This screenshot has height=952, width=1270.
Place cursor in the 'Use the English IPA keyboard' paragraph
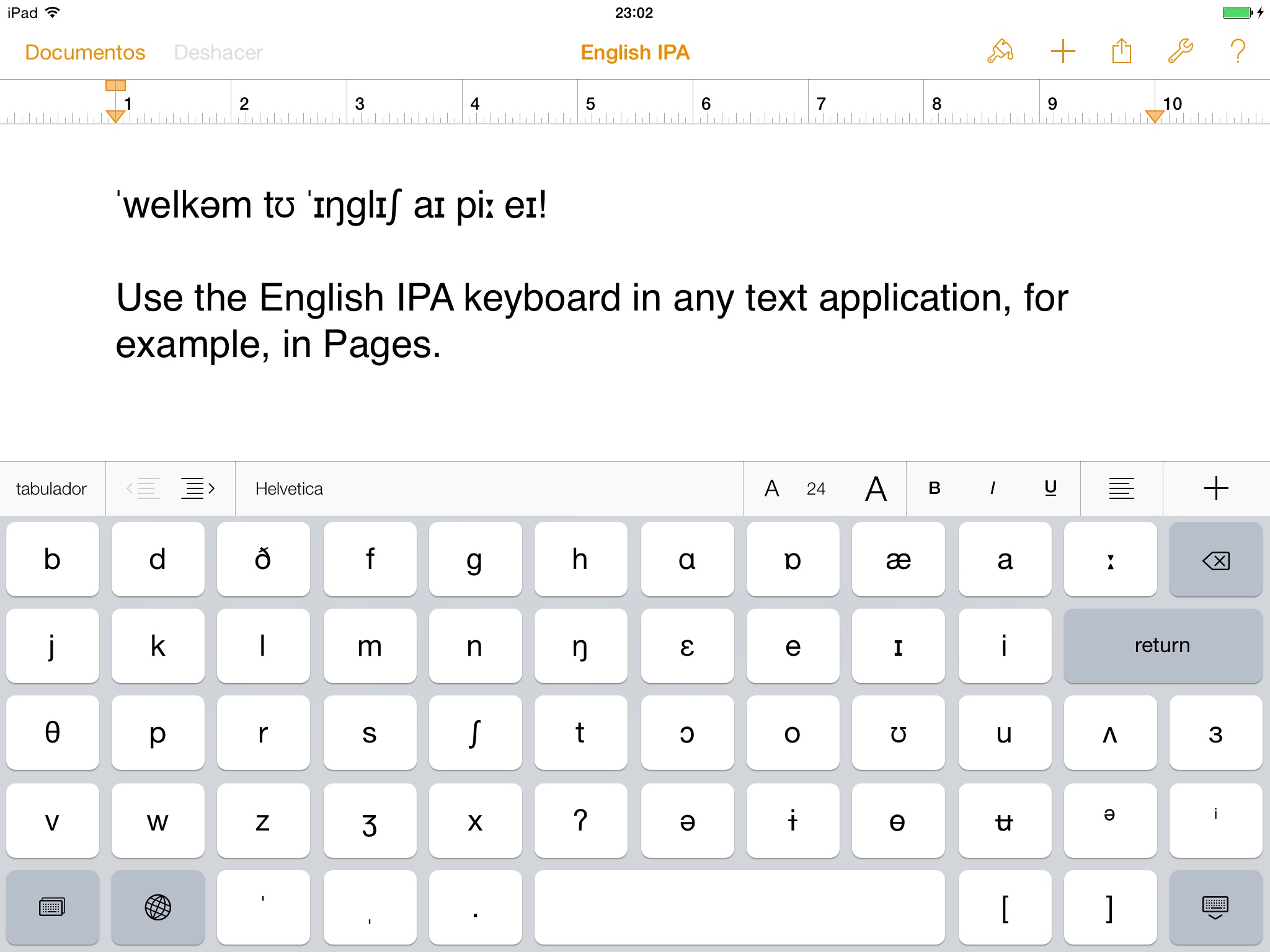pyautogui.click(x=592, y=320)
